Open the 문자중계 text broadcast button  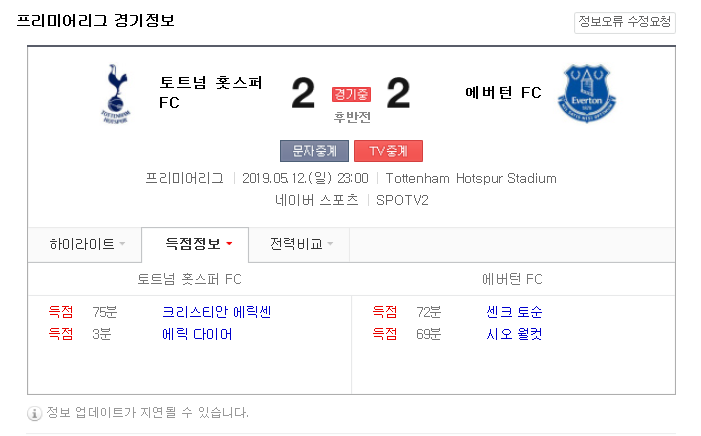click(x=314, y=151)
